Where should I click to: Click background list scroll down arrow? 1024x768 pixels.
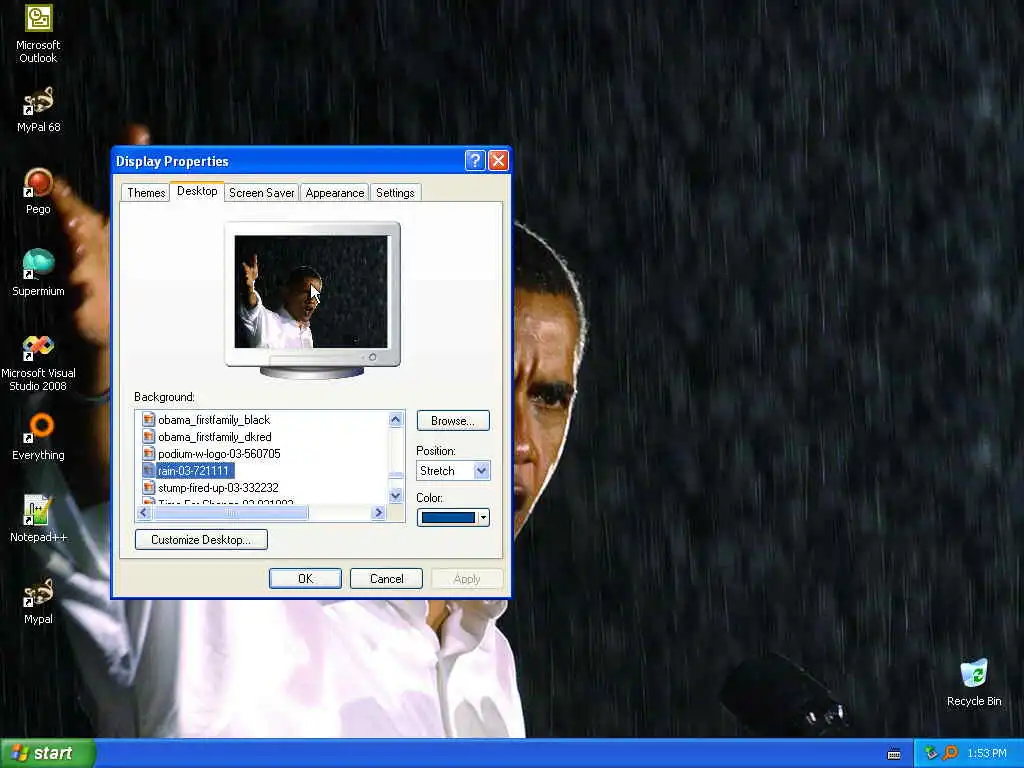coord(396,496)
